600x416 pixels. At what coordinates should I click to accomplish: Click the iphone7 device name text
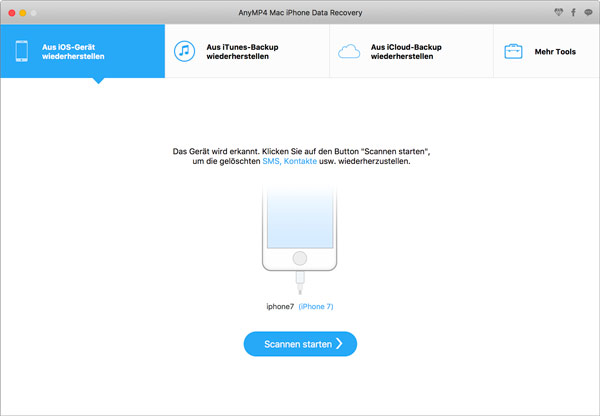[x=280, y=306]
